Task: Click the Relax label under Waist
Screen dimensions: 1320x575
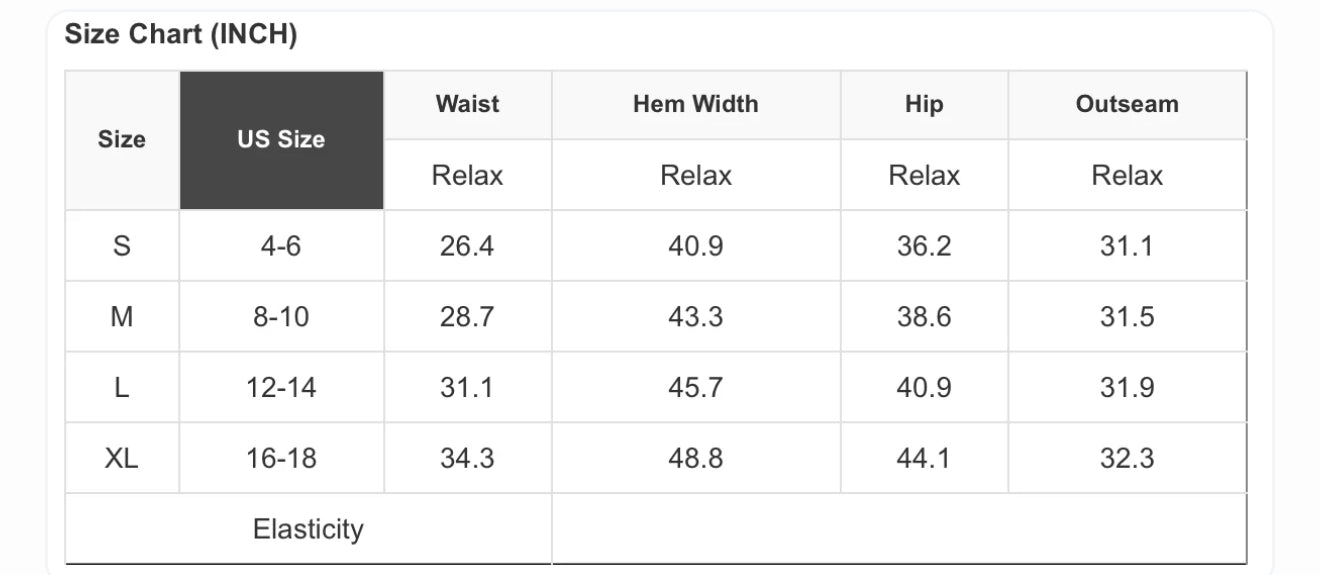Action: pyautogui.click(x=467, y=176)
